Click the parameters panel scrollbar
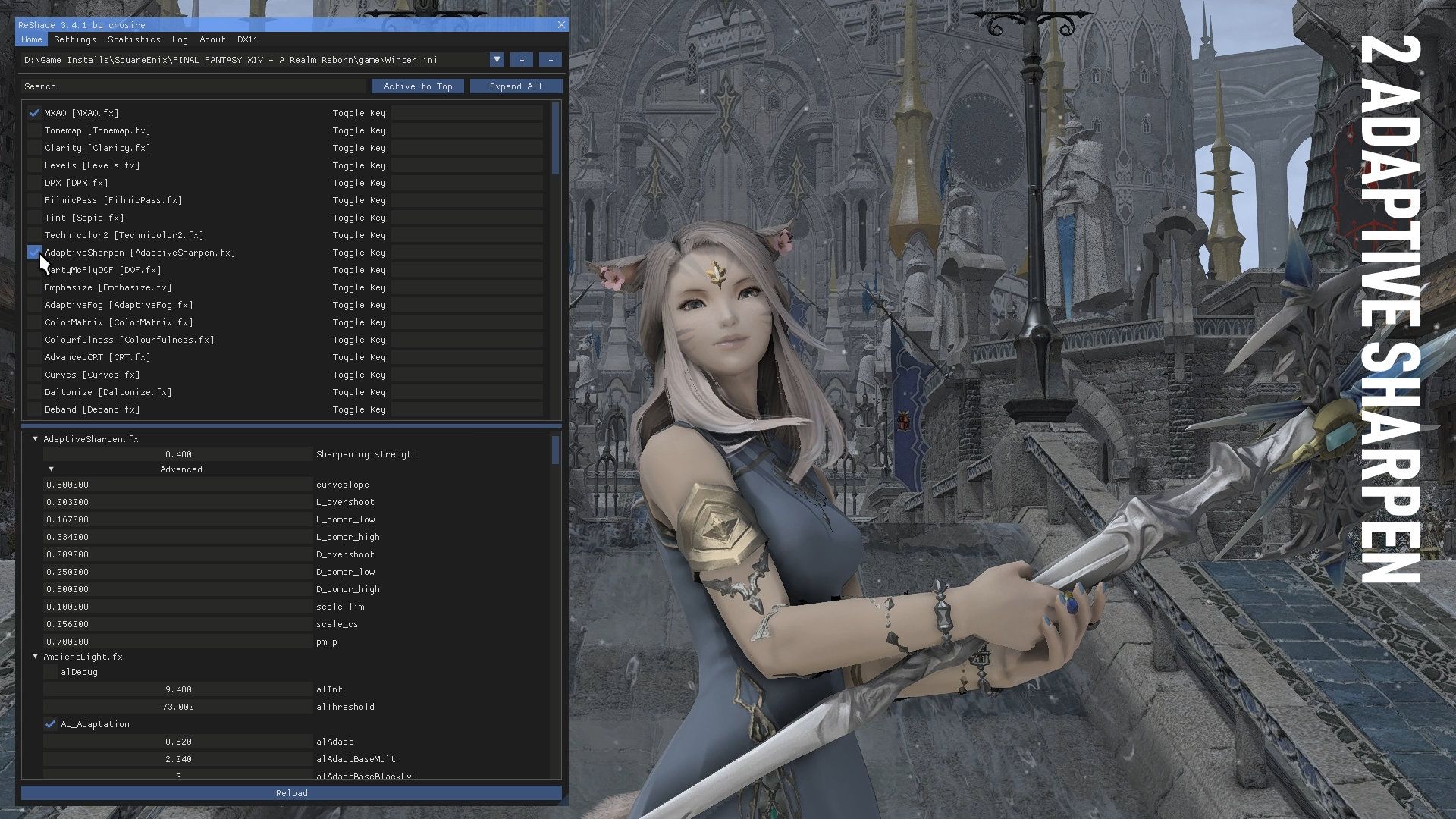The width and height of the screenshot is (1456, 819). pyautogui.click(x=556, y=450)
